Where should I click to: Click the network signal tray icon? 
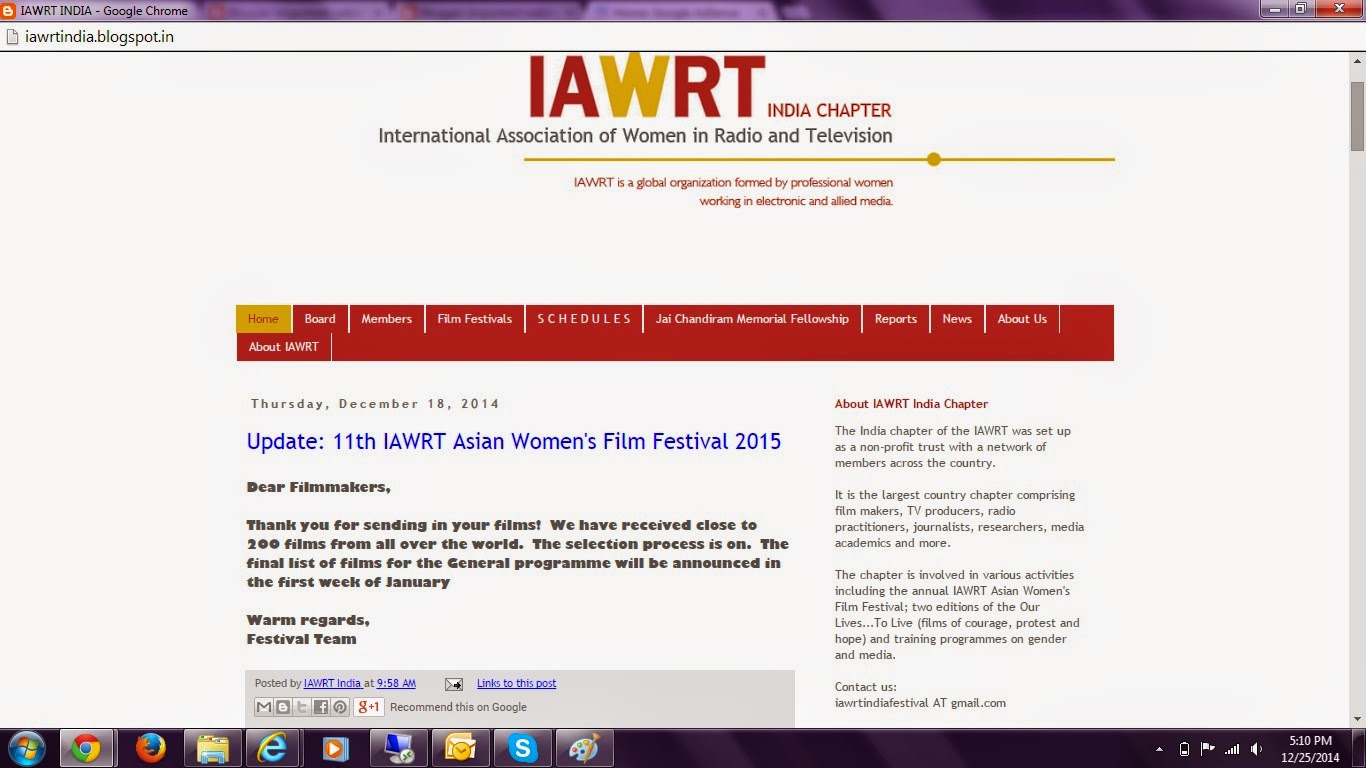tap(1232, 749)
